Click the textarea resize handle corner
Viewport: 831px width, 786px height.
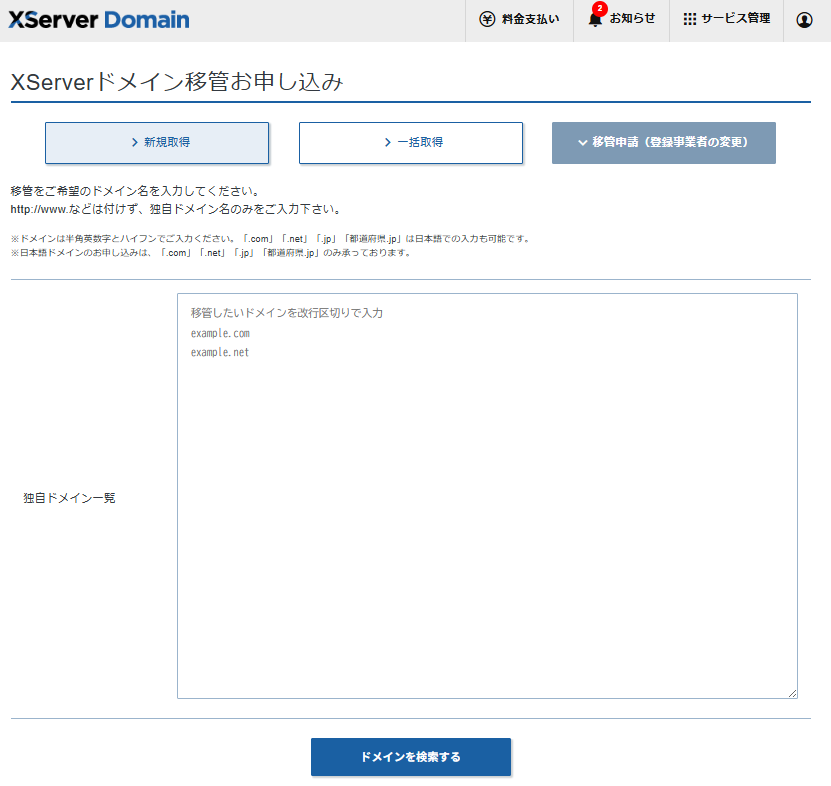[x=792, y=693]
